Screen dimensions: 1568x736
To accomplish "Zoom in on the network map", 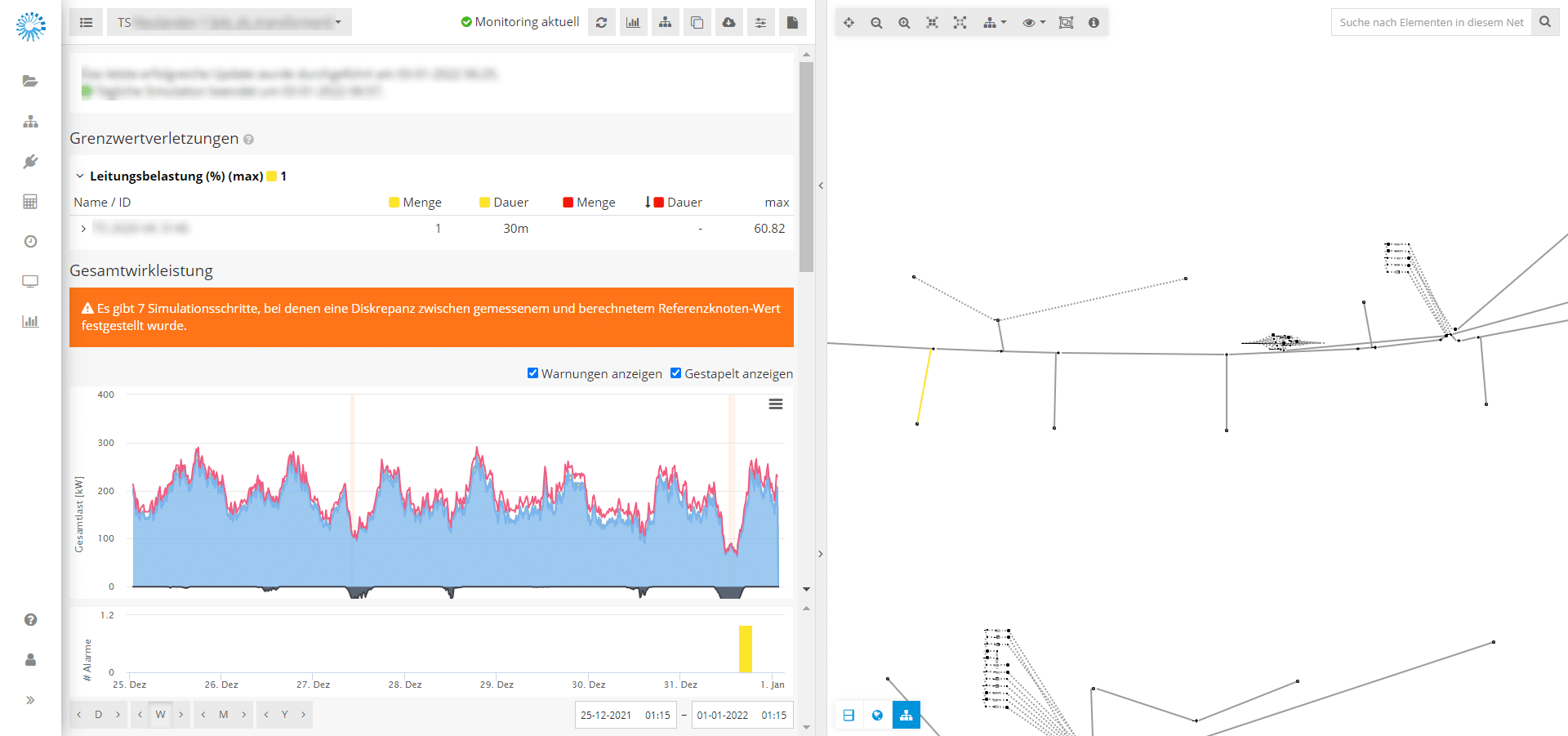I will [x=904, y=23].
